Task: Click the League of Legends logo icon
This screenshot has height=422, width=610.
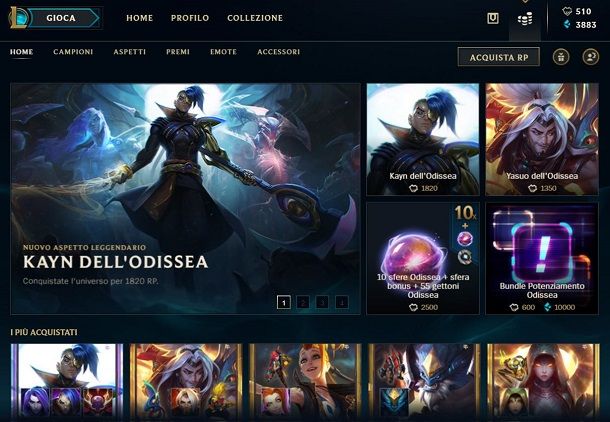Action: [x=19, y=18]
